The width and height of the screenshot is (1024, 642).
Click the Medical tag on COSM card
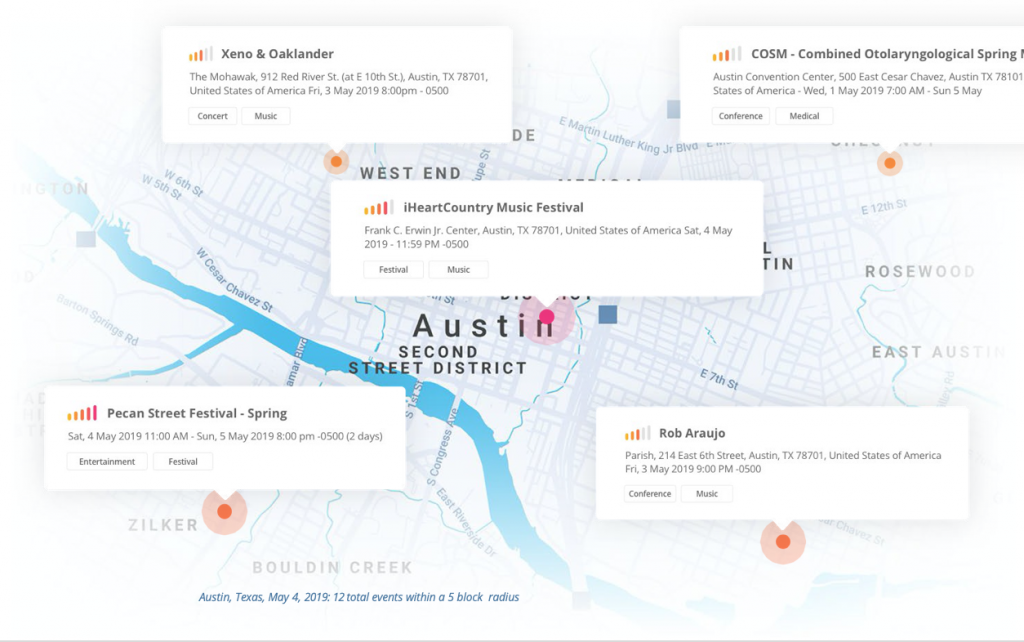804,116
